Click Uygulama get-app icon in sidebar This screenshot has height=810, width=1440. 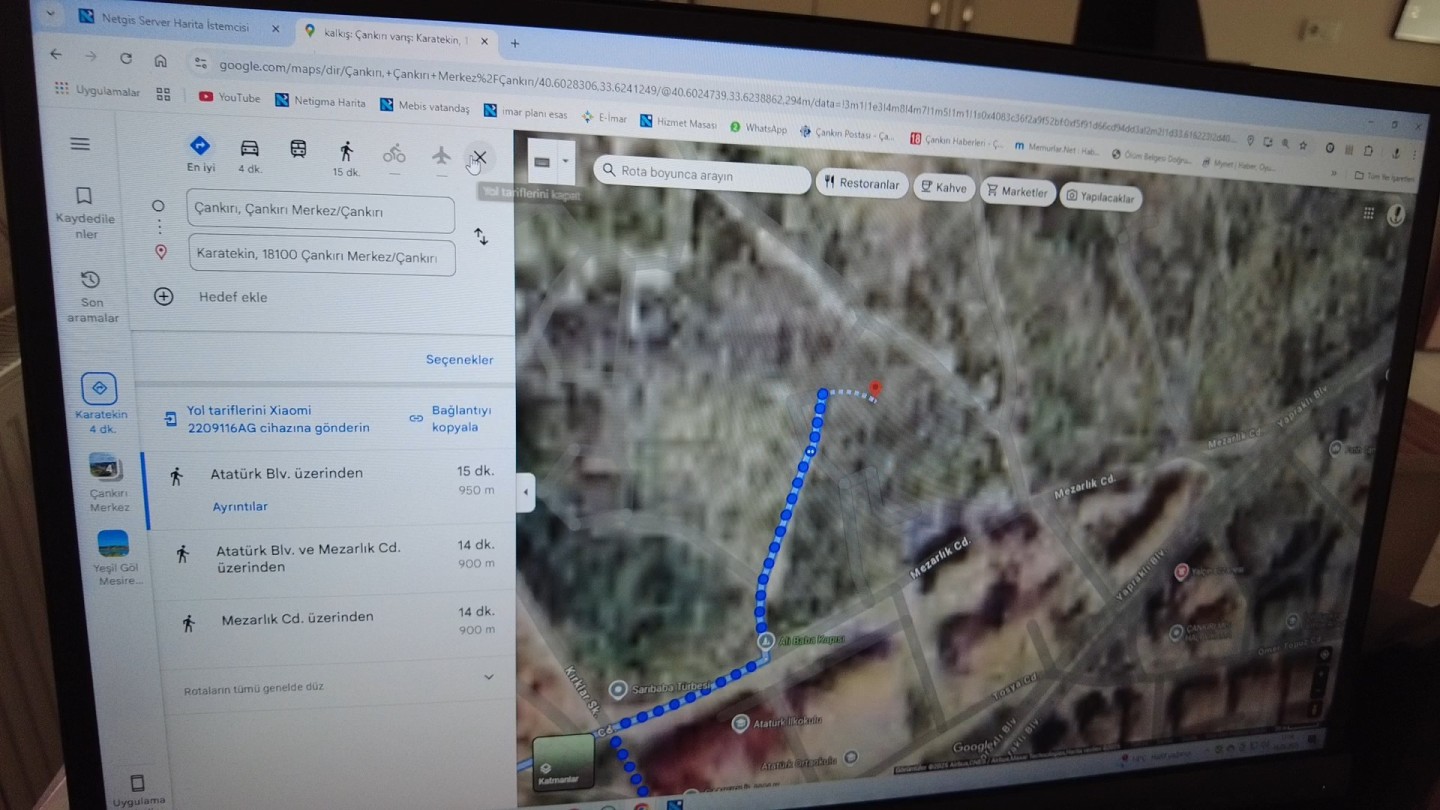pyautogui.click(x=138, y=783)
